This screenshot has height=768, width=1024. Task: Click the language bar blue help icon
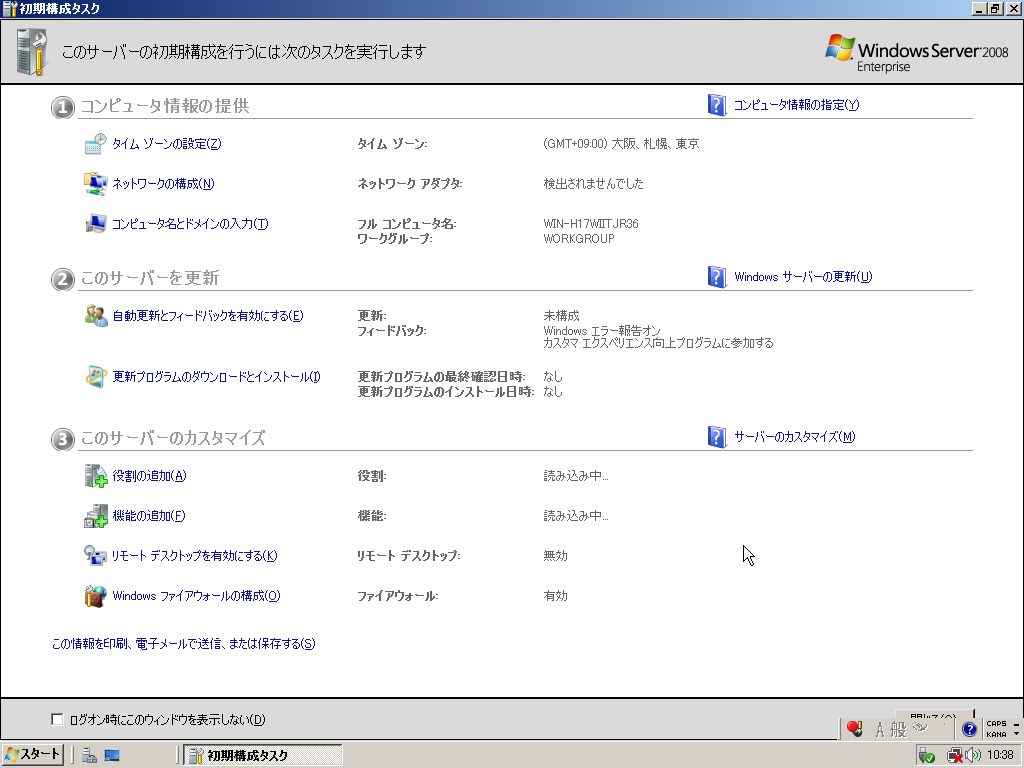pos(969,729)
